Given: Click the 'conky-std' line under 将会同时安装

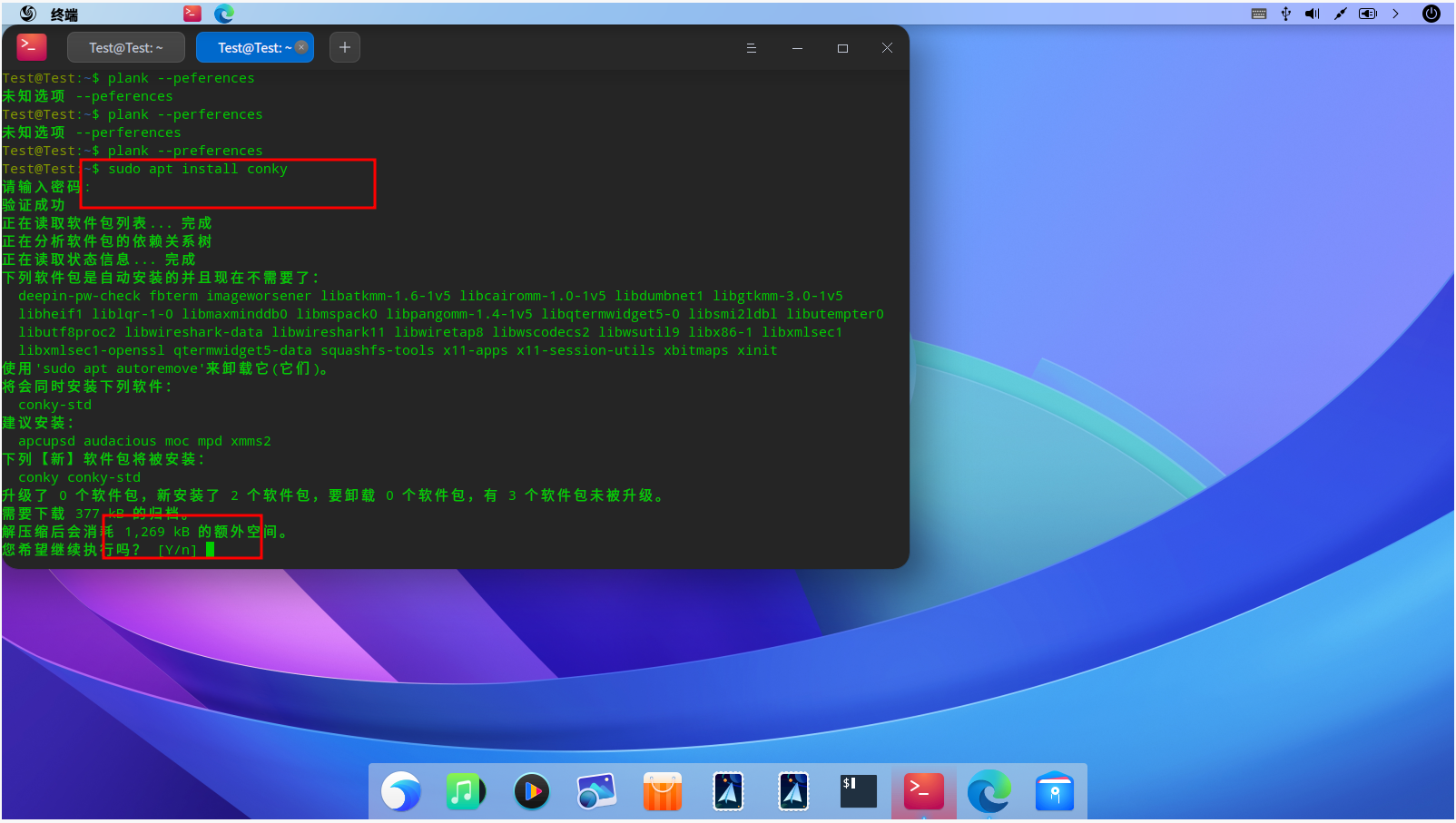Looking at the screenshot, I should point(55,405).
